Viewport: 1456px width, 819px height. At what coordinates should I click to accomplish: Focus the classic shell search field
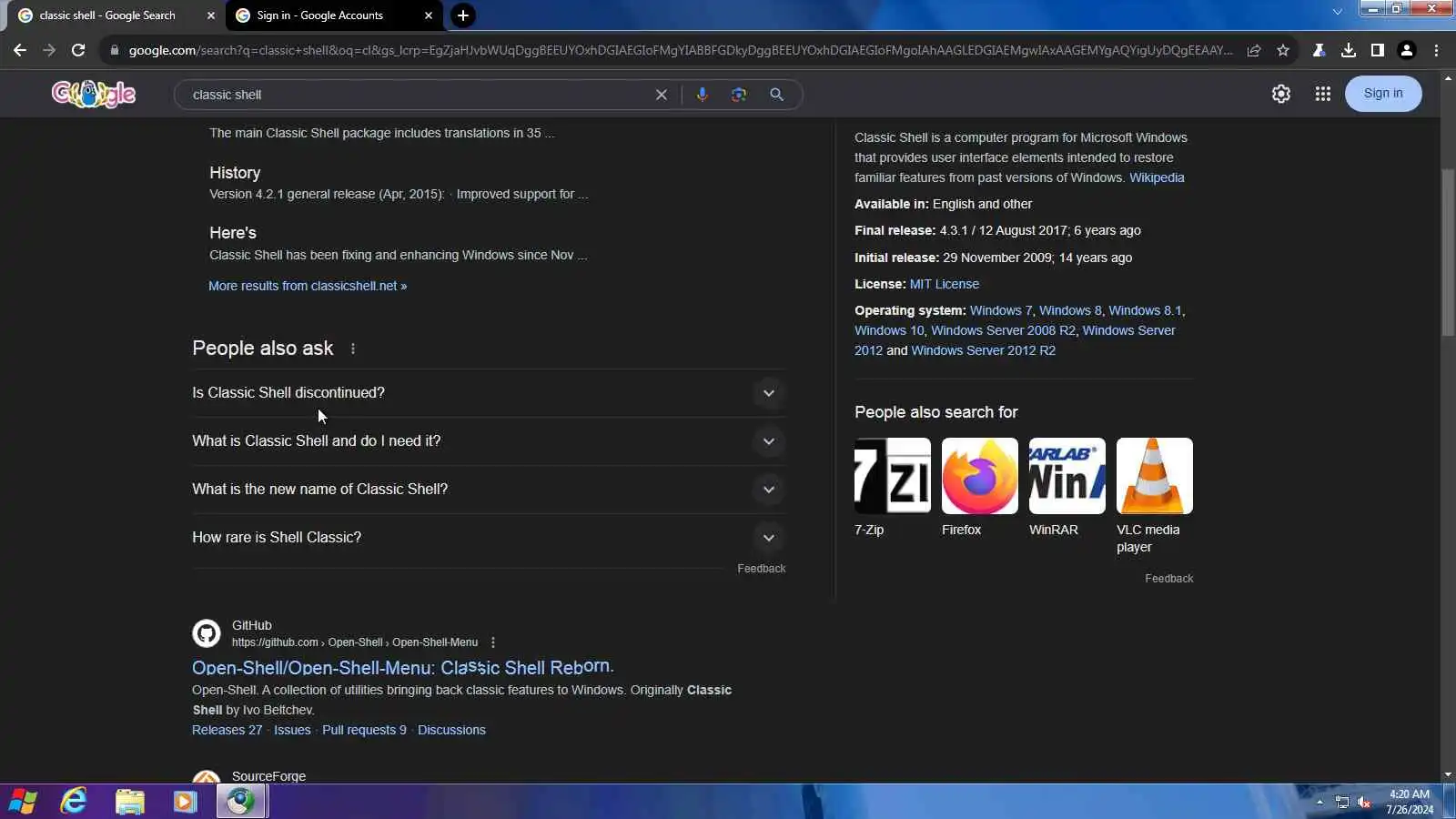tap(419, 95)
